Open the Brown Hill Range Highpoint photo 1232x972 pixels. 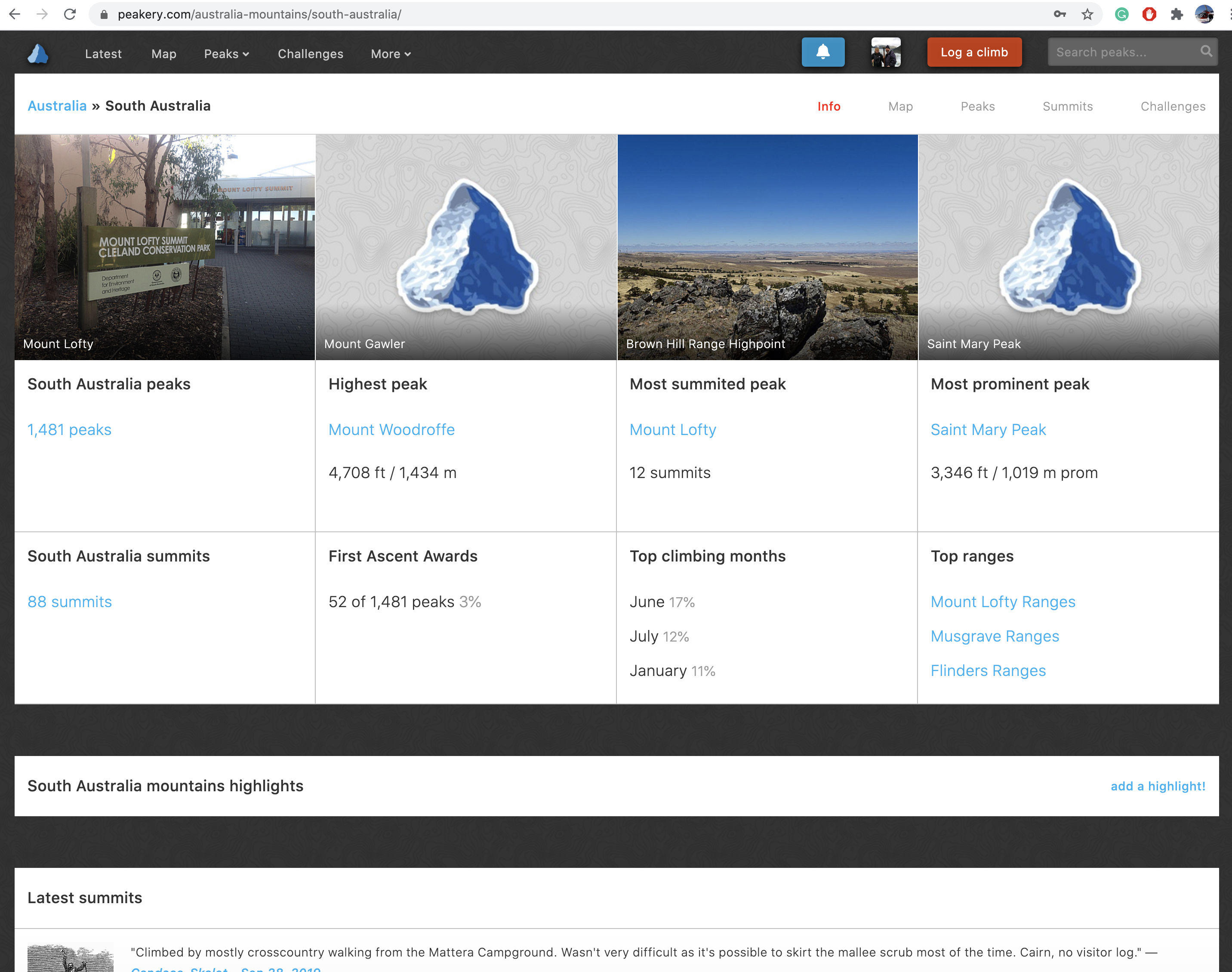(x=767, y=247)
